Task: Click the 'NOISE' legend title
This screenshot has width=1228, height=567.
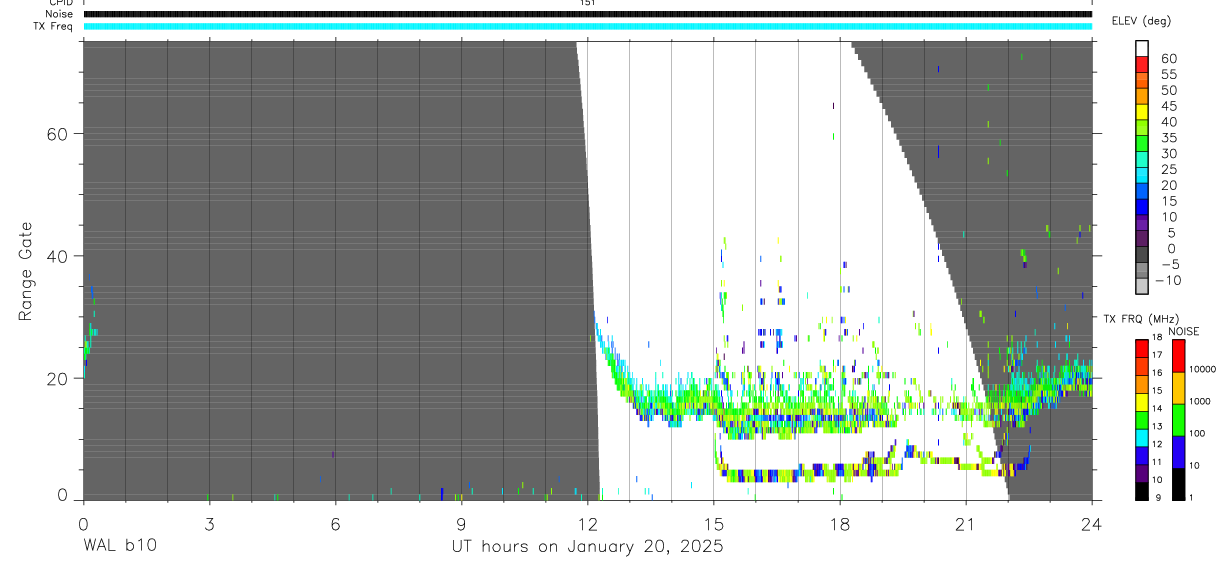Action: tap(1183, 331)
